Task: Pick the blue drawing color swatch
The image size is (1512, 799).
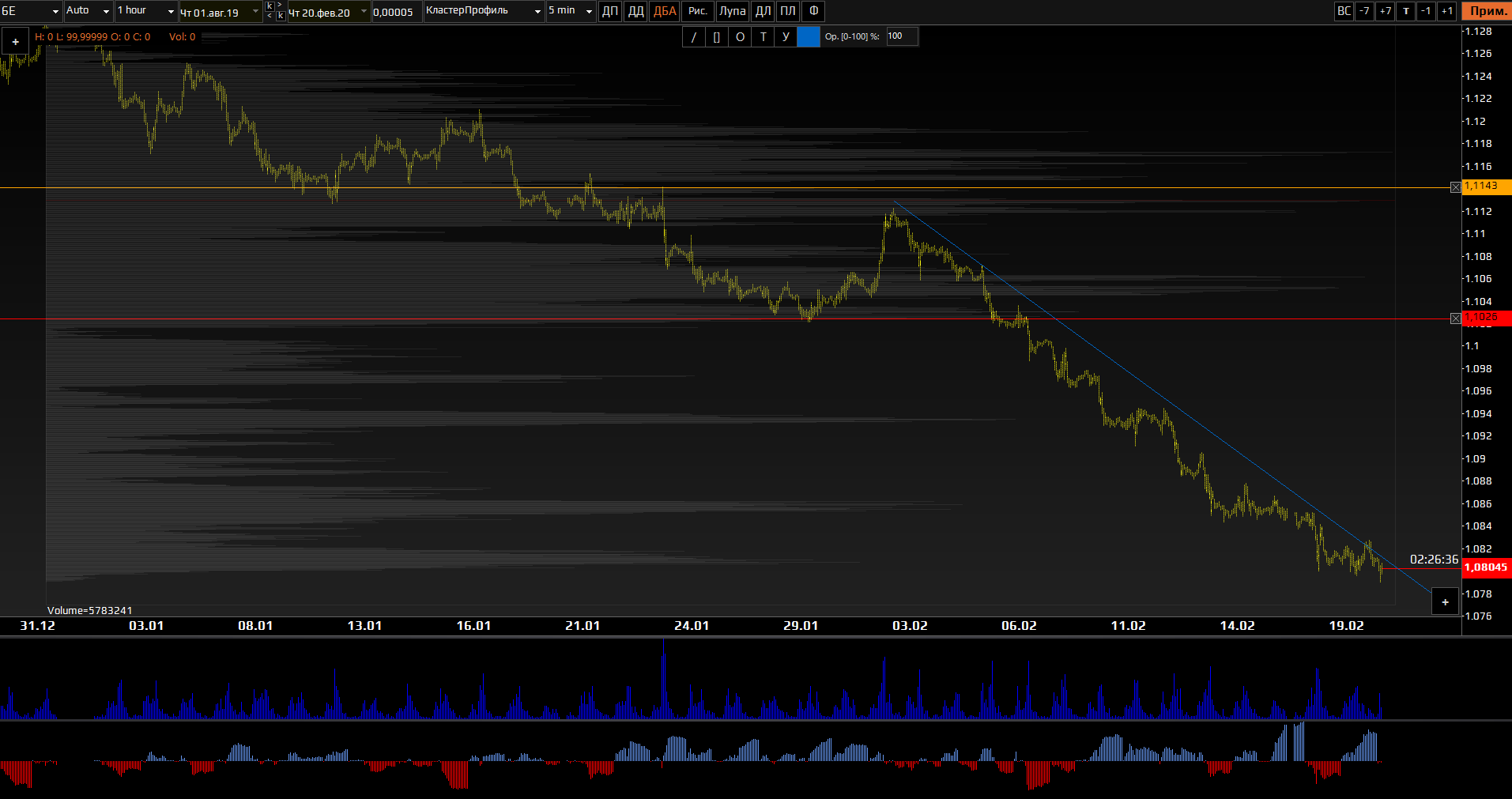Action: coord(809,36)
